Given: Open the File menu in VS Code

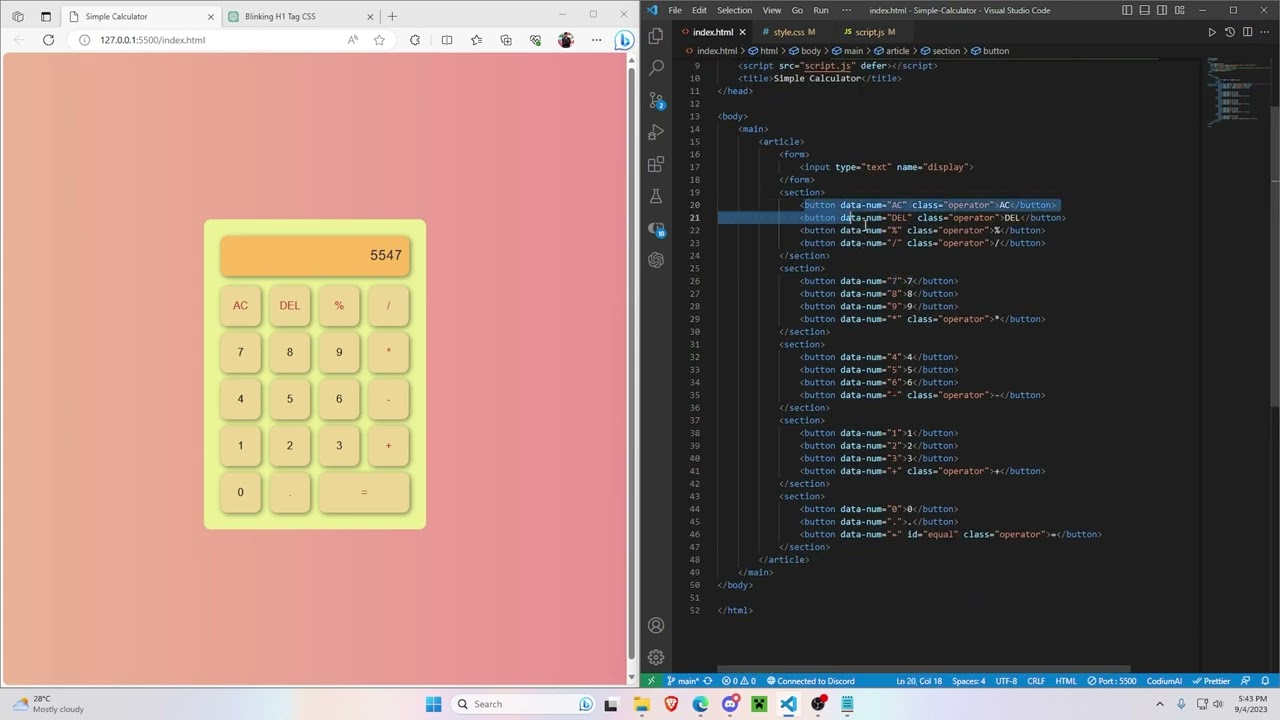Looking at the screenshot, I should coord(675,10).
